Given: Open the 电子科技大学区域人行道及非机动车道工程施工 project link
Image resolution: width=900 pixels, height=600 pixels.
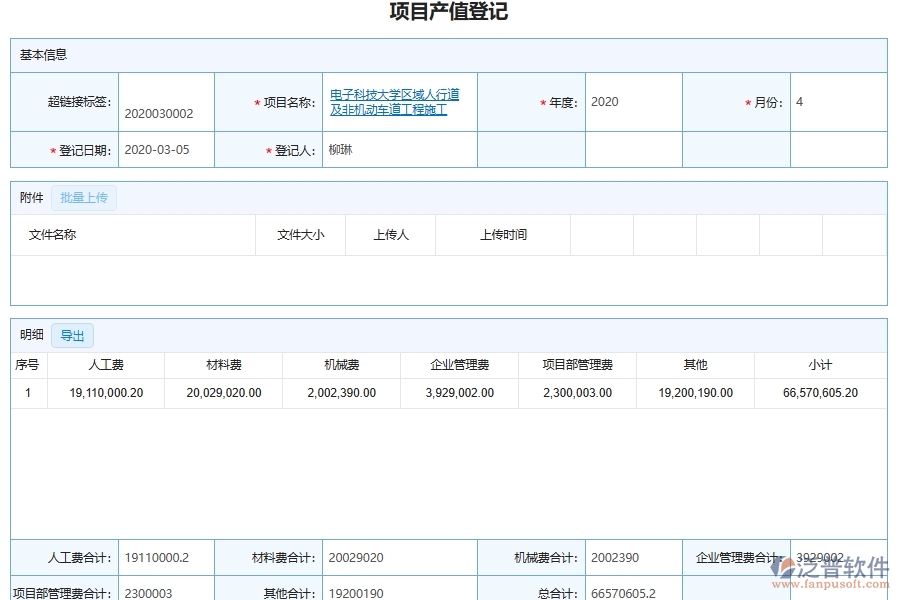Looking at the screenshot, I should coord(394,101).
